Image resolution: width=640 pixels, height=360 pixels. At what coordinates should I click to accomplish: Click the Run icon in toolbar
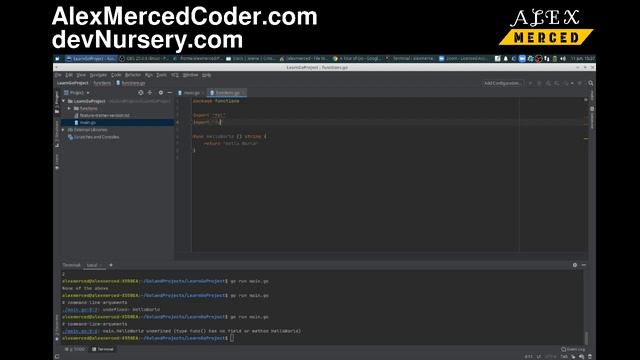531,83
